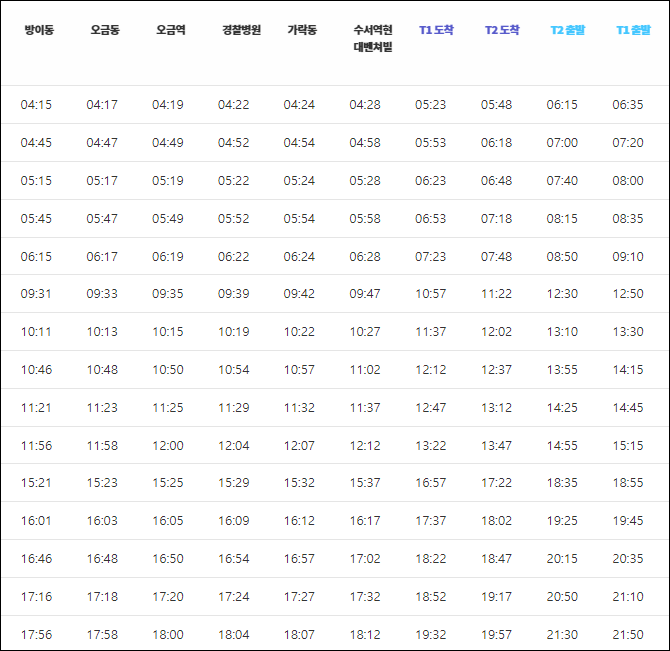670x651 pixels.
Task: Click the 12:07 cell in 가락동 column
Action: click(299, 446)
